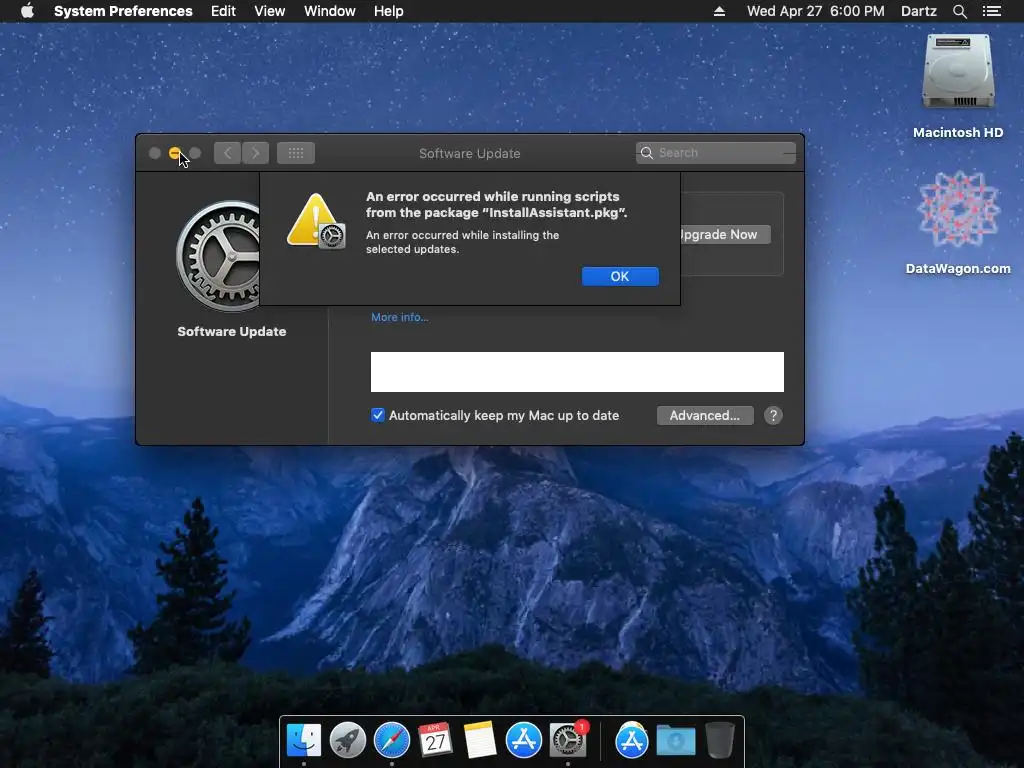Click the Search field in Software Update

(716, 153)
